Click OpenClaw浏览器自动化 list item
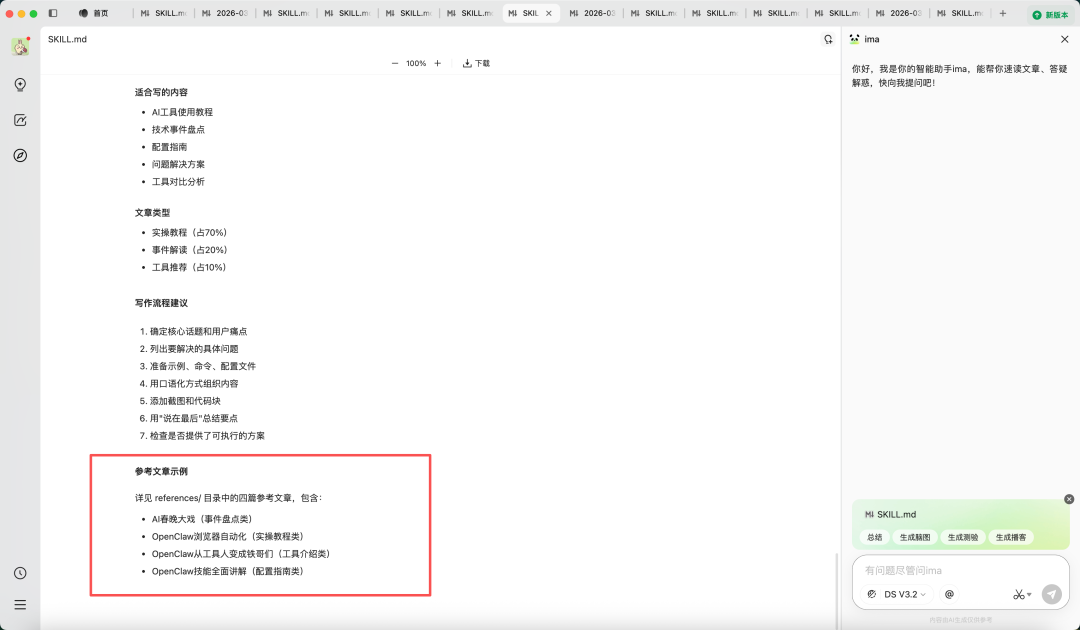The width and height of the screenshot is (1080, 630). tap(228, 536)
